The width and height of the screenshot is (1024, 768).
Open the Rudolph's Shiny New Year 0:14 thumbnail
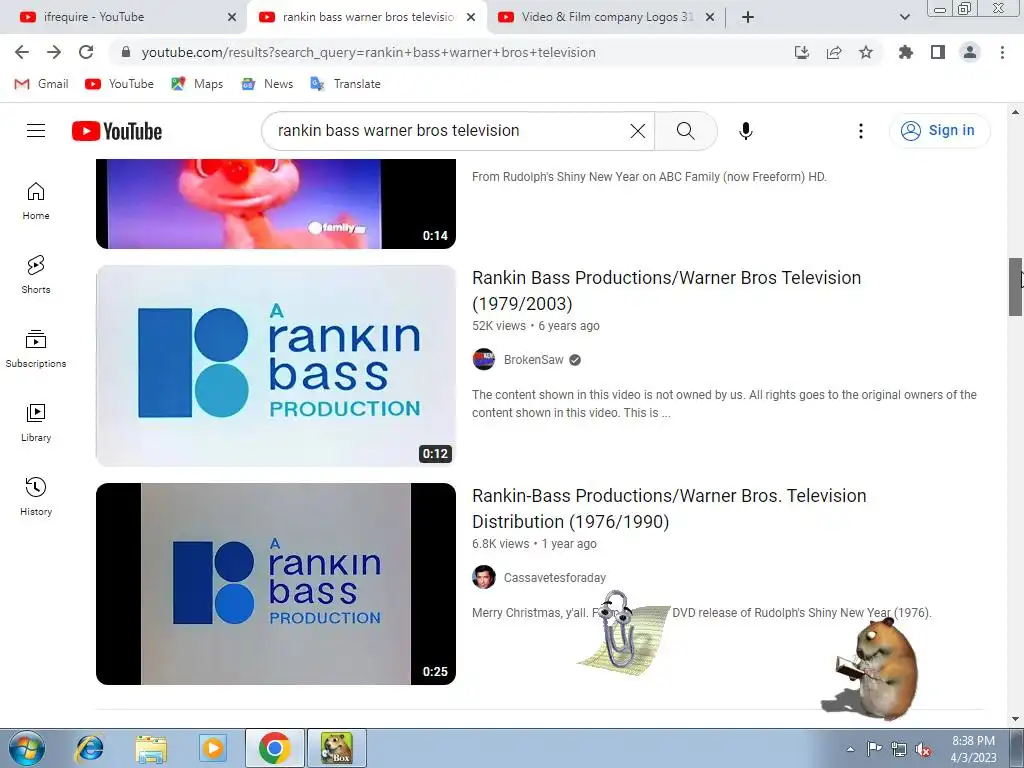pyautogui.click(x=276, y=204)
